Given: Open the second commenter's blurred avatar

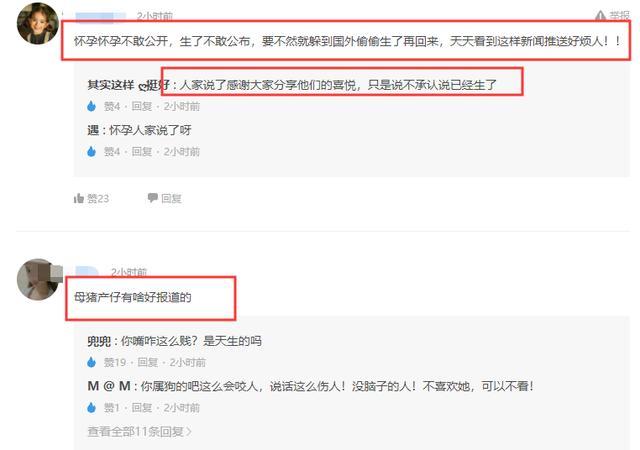Looking at the screenshot, I should tap(38, 279).
